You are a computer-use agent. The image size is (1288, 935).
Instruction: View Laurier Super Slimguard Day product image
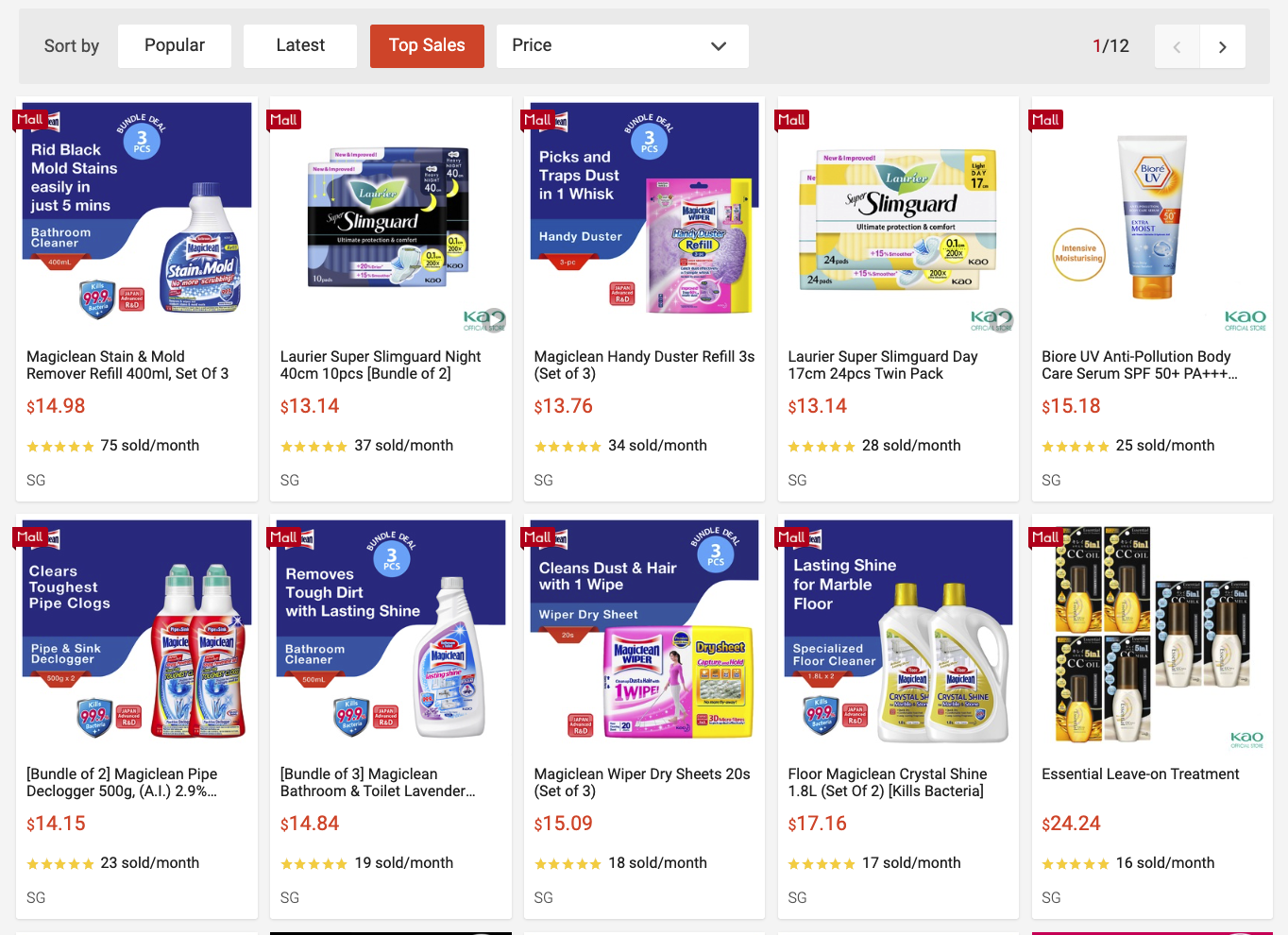pyautogui.click(x=898, y=217)
